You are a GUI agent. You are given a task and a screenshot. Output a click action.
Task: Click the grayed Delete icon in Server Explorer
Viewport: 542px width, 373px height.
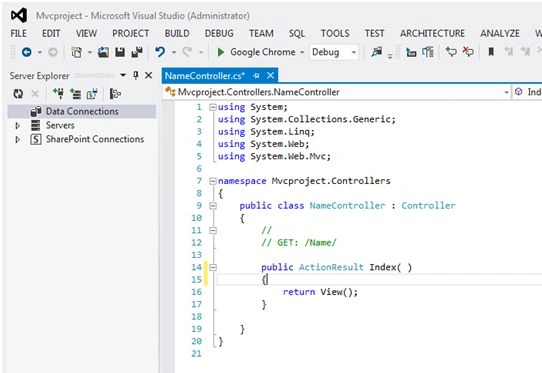[35, 94]
